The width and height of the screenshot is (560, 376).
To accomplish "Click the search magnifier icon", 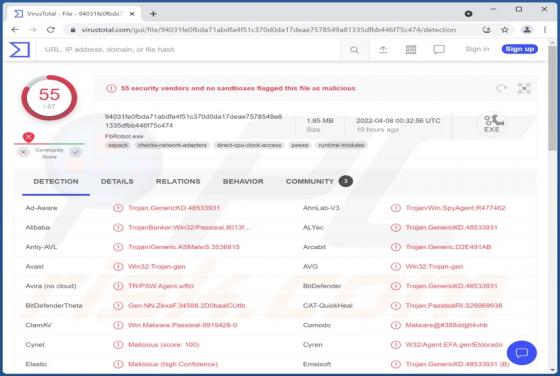I will point(354,50).
